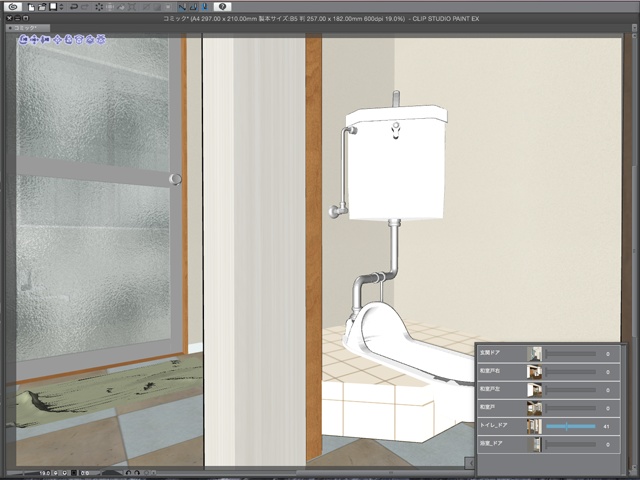Zoom out with the status bar button

(x=56, y=473)
